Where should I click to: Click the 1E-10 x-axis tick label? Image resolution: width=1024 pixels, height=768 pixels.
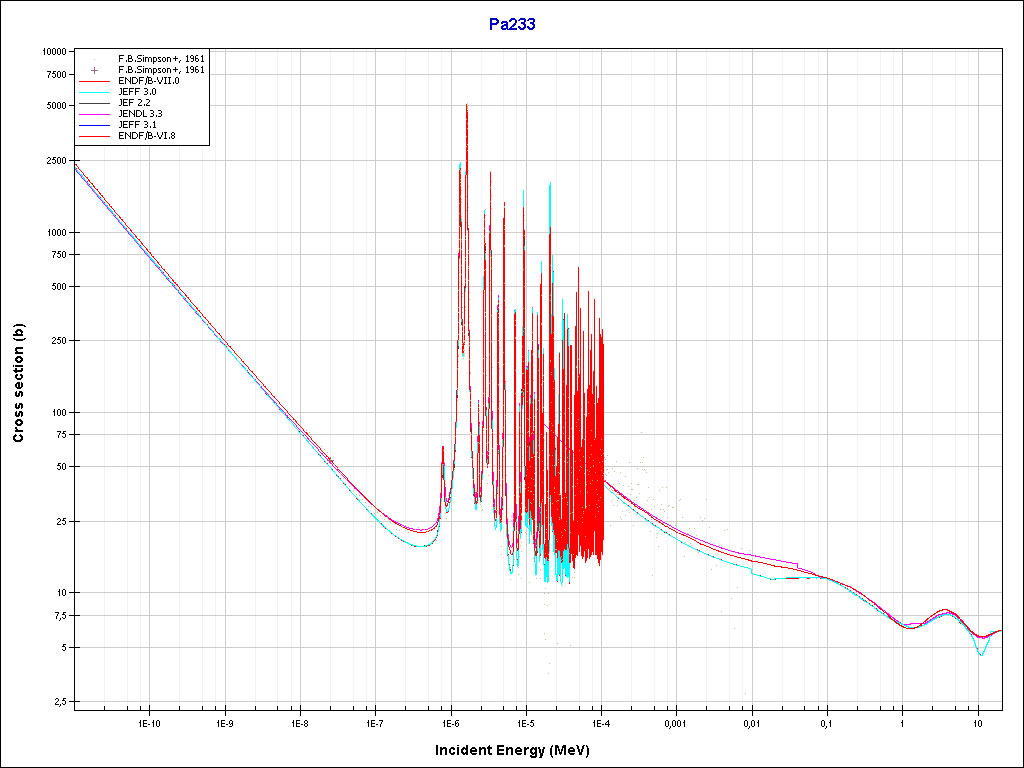tap(149, 722)
